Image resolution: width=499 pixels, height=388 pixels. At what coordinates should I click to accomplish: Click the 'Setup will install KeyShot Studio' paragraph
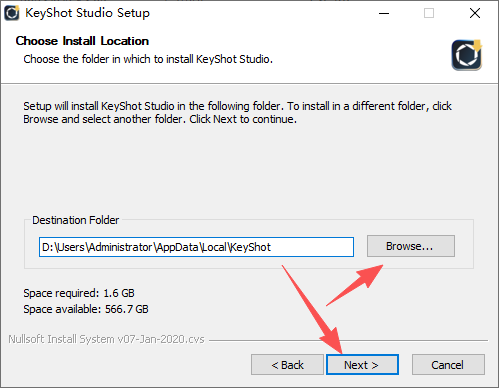pos(237,113)
